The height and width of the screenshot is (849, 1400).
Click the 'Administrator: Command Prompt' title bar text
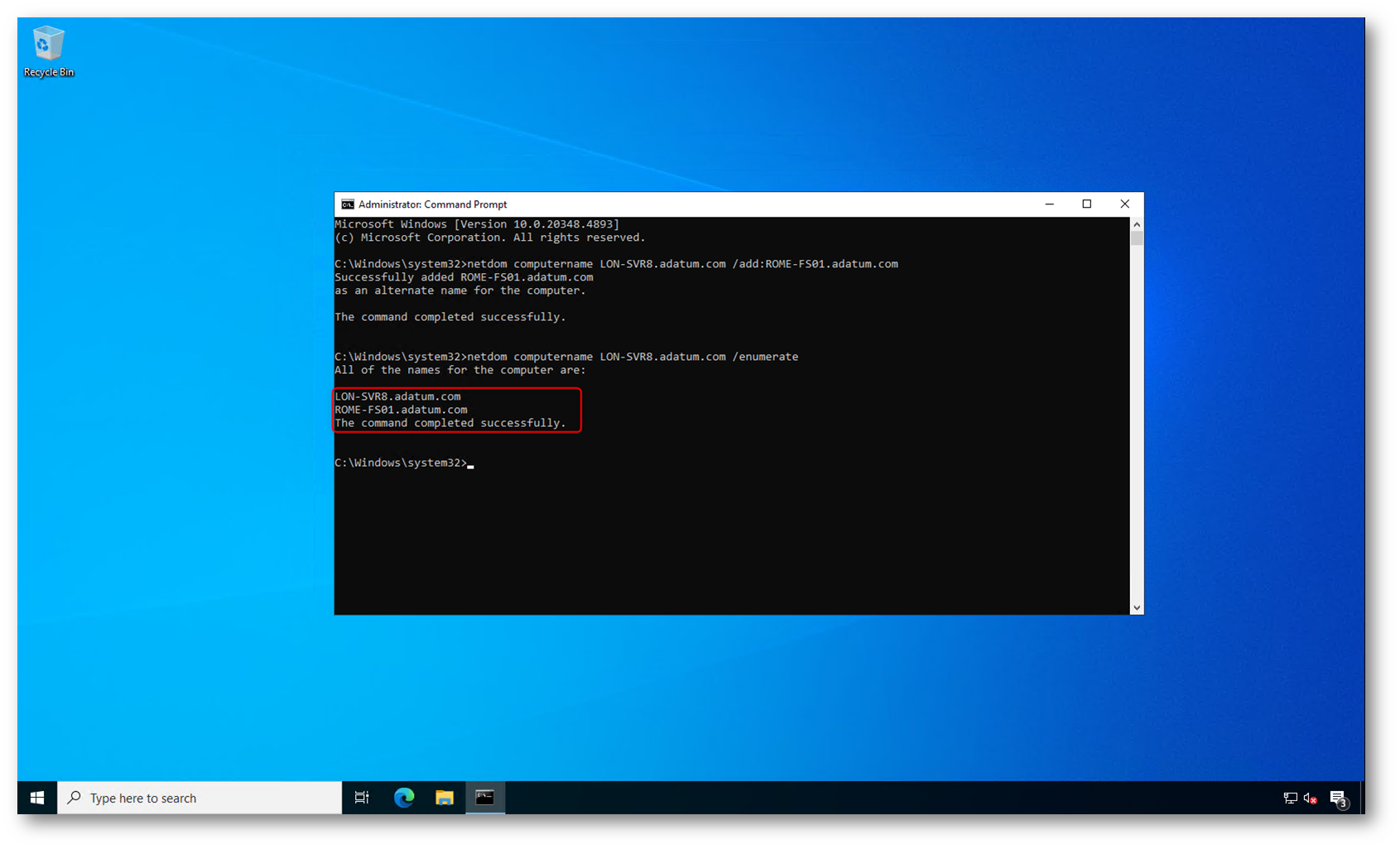[432, 204]
